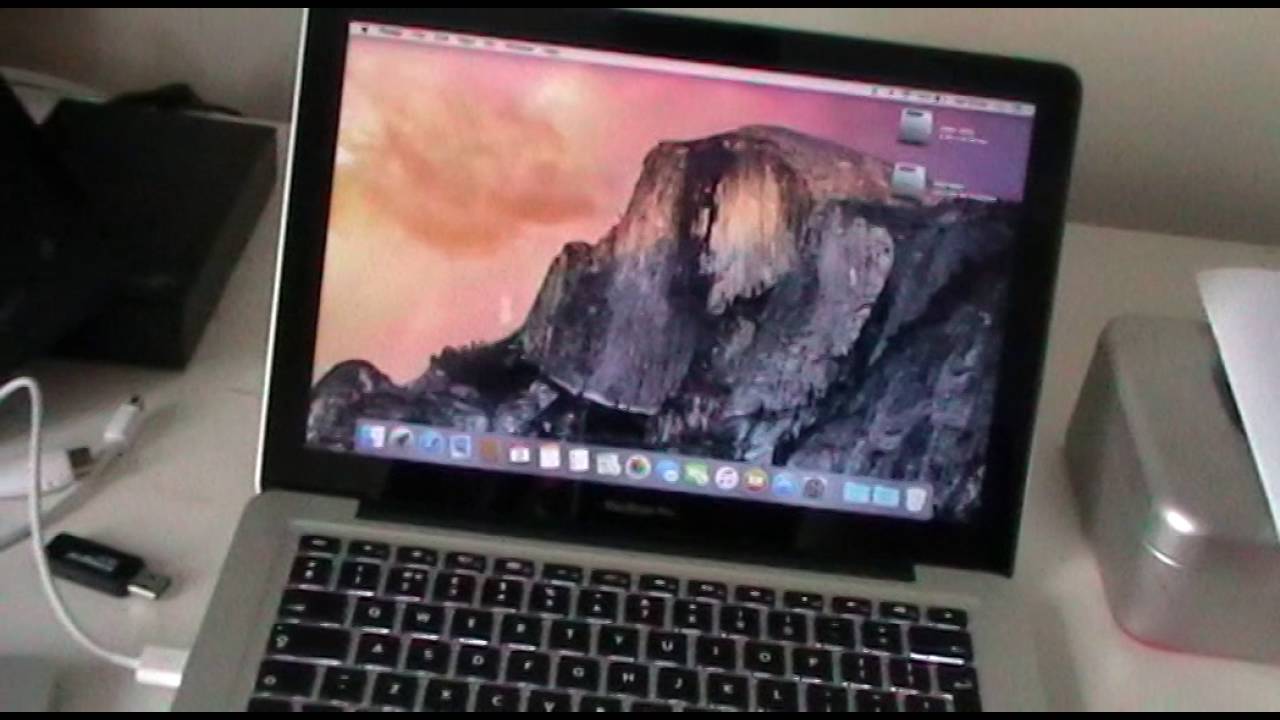Open Maps icon in Dock

pos(608,464)
